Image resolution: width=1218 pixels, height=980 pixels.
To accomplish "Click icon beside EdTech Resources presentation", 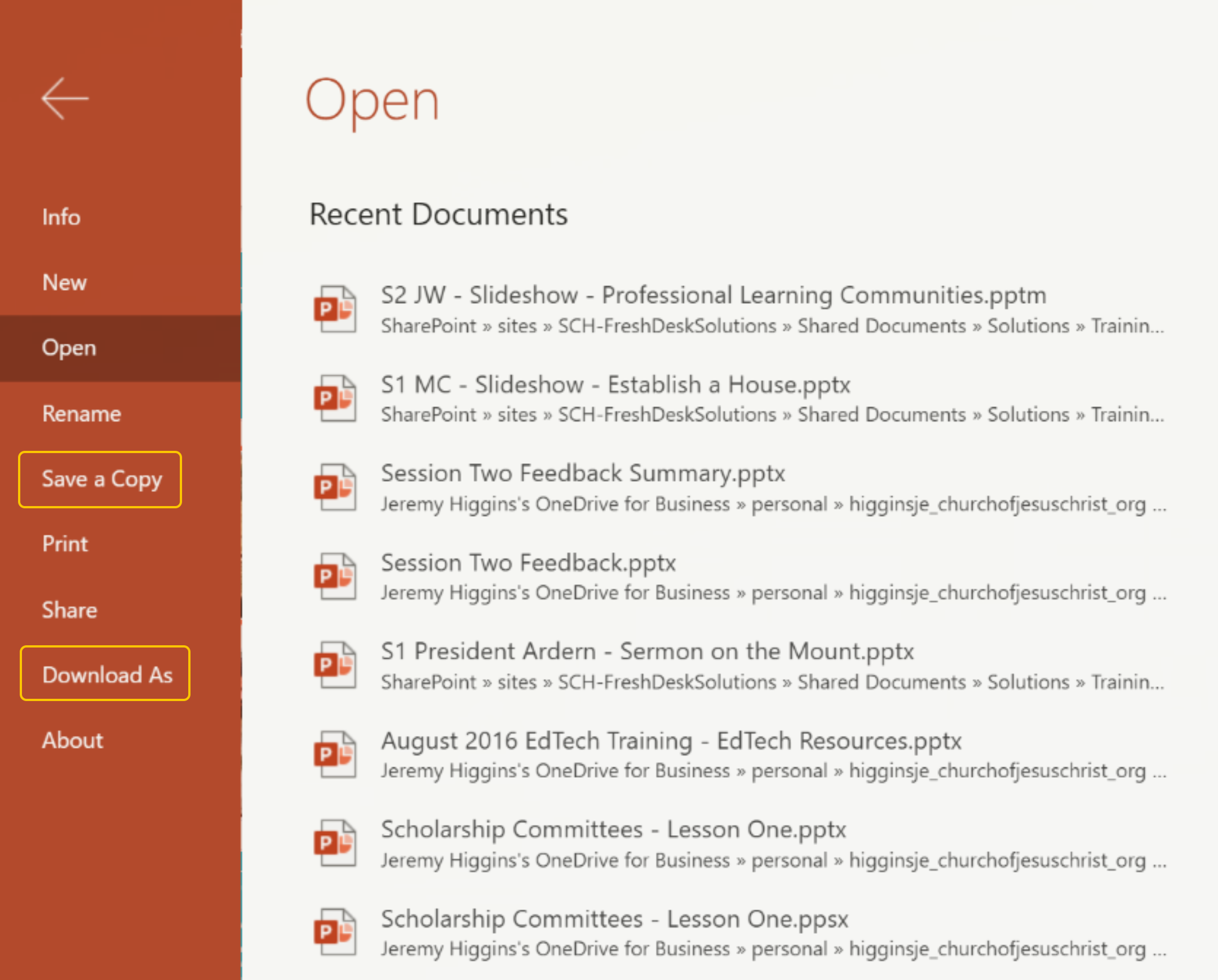I will point(335,755).
